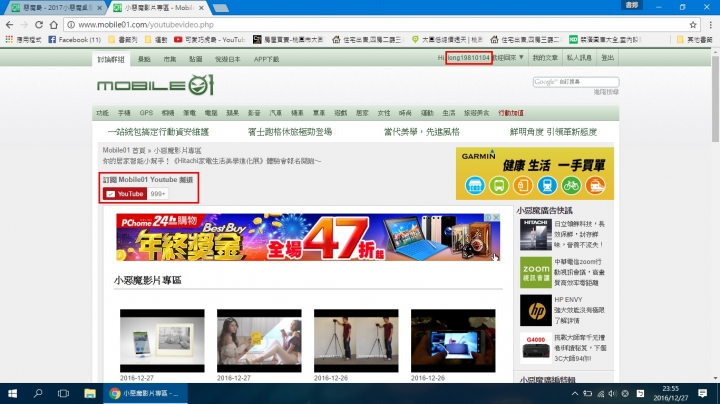Click the advanced search link under search box
The image size is (720, 404).
pos(606,92)
